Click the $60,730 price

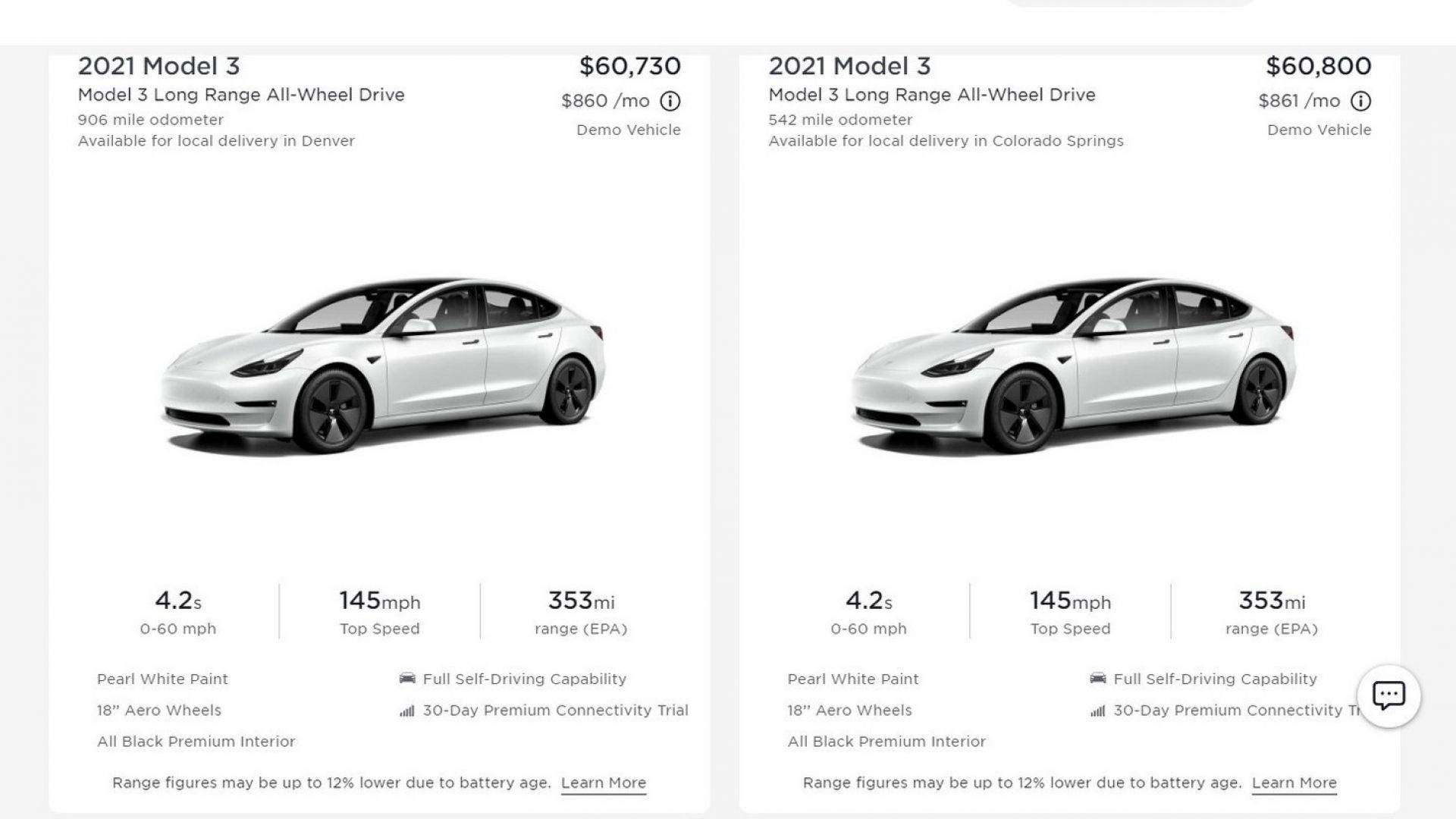pos(630,67)
